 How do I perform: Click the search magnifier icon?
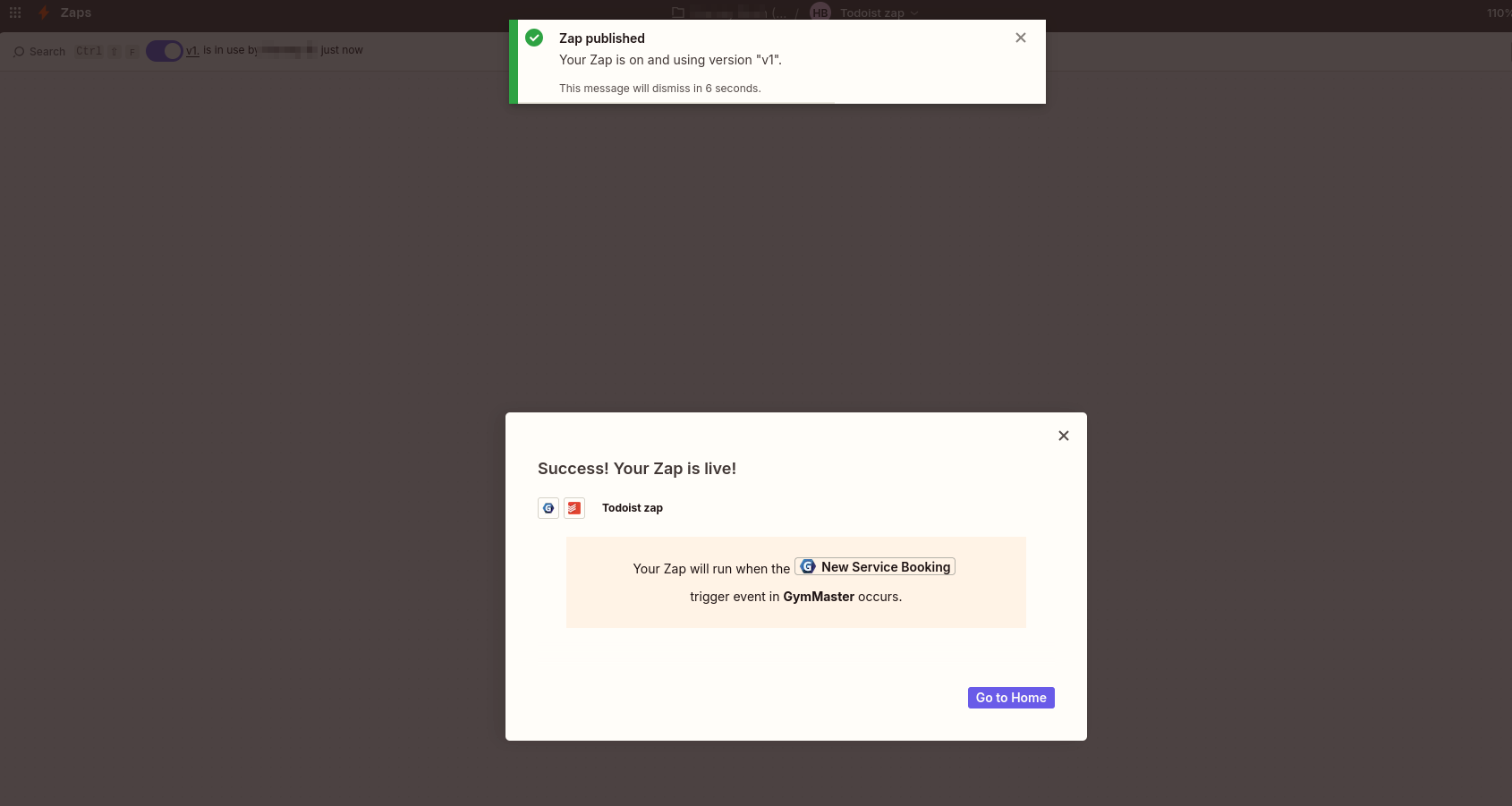[x=20, y=52]
